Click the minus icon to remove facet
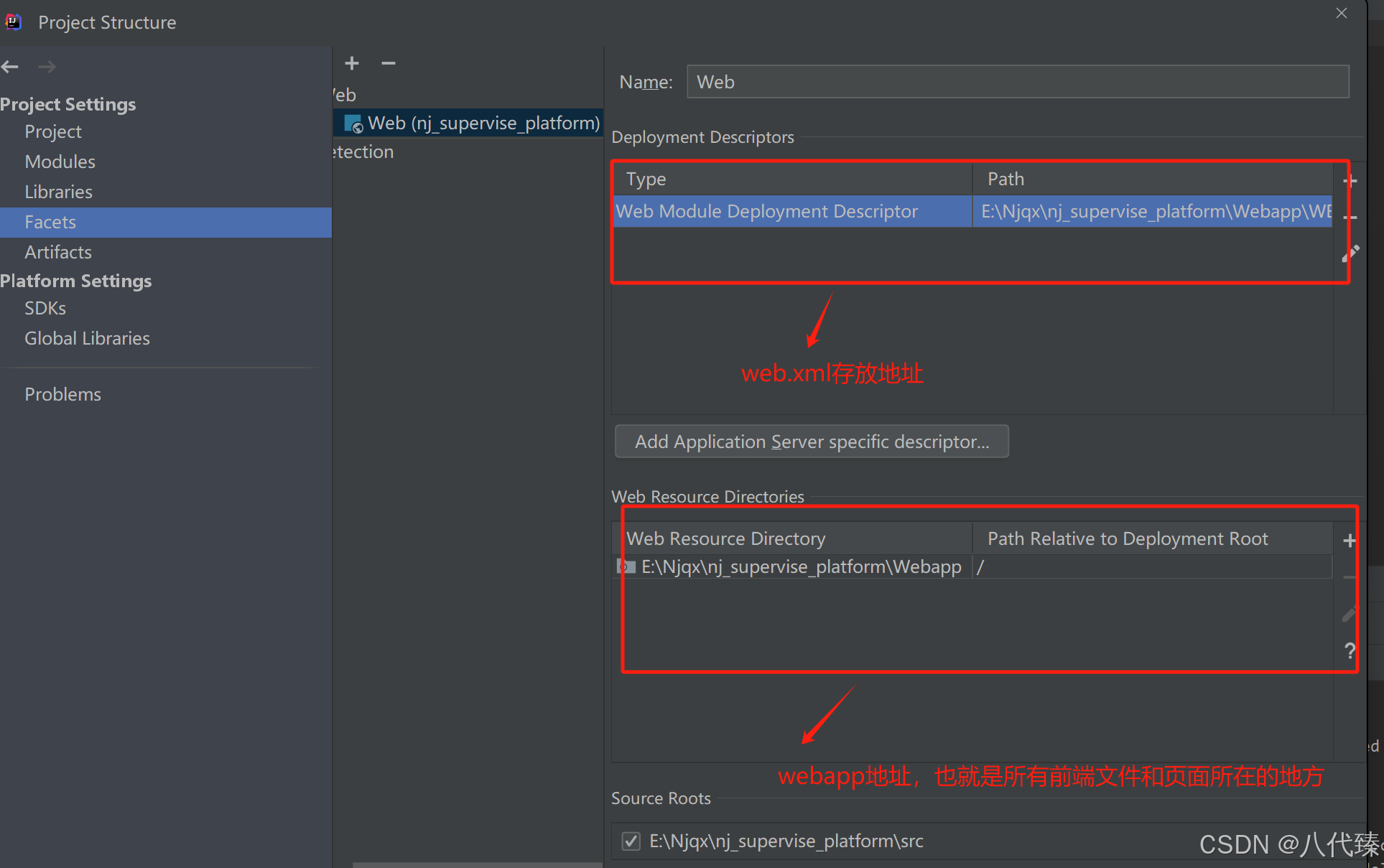 (x=389, y=63)
